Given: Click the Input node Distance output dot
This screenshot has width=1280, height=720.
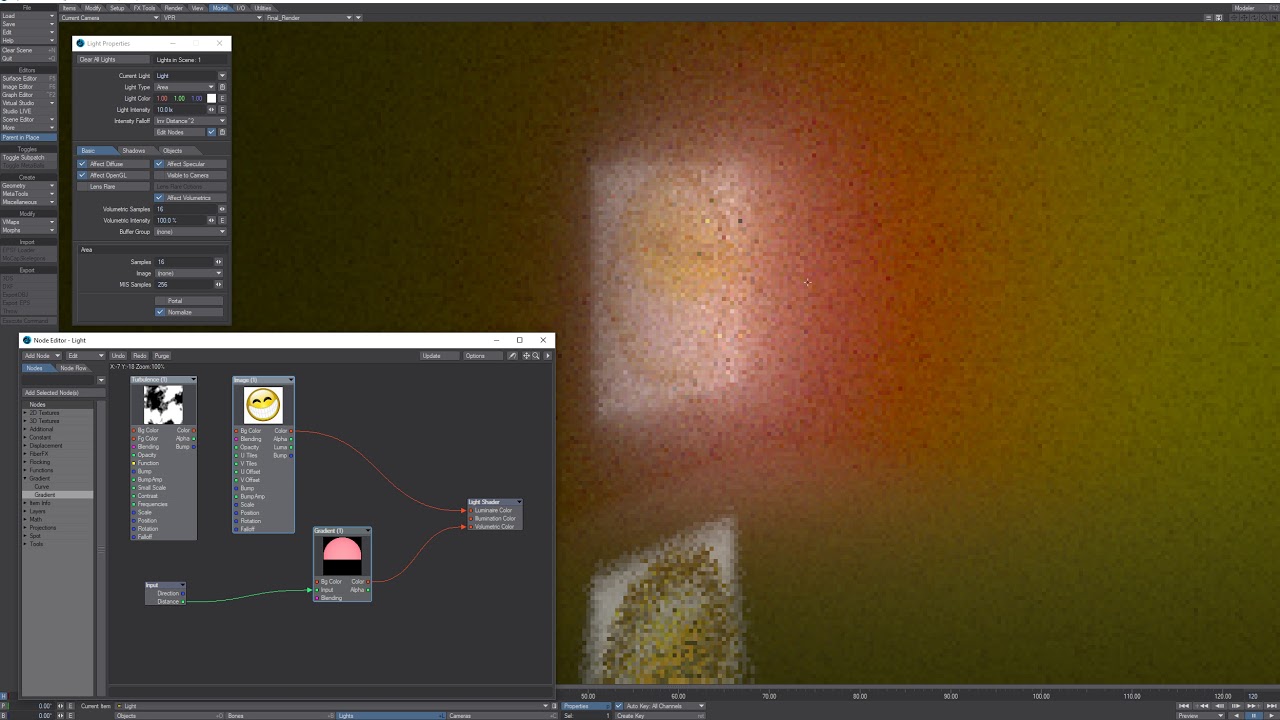Looking at the screenshot, I should coord(183,602).
